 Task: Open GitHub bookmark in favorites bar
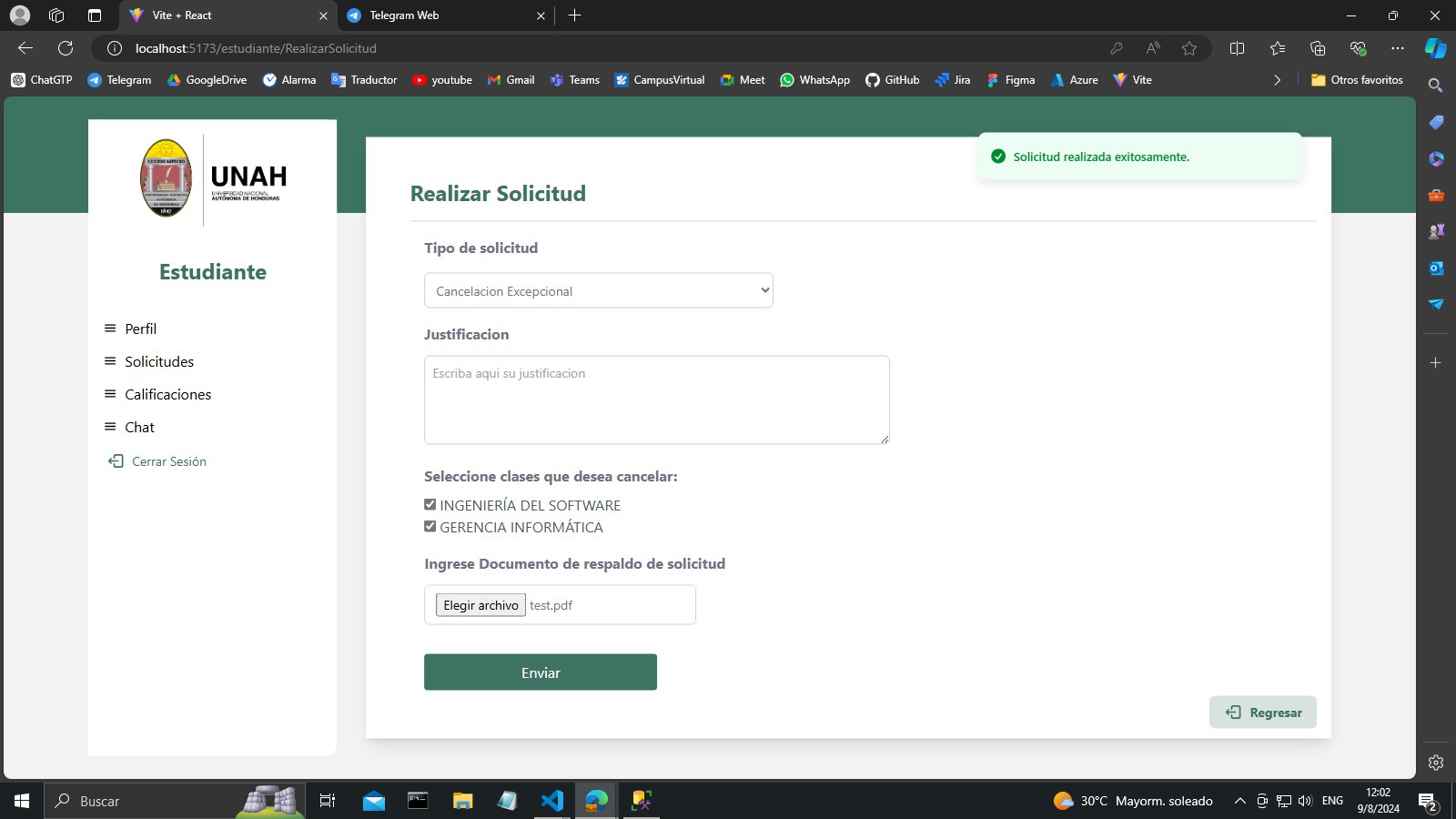tap(892, 80)
